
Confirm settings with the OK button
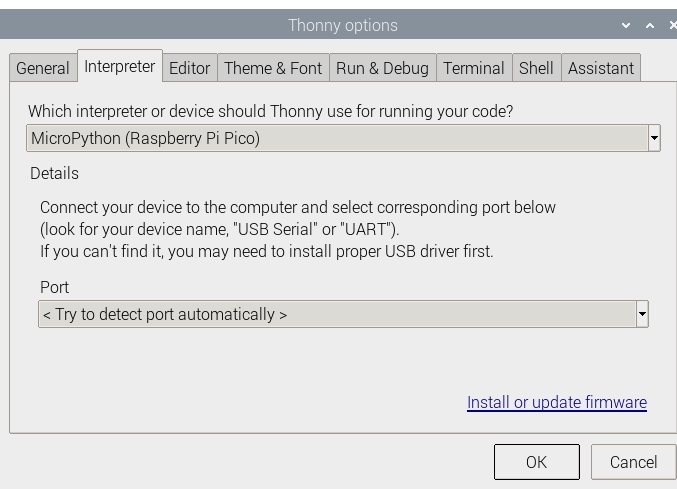coord(536,462)
